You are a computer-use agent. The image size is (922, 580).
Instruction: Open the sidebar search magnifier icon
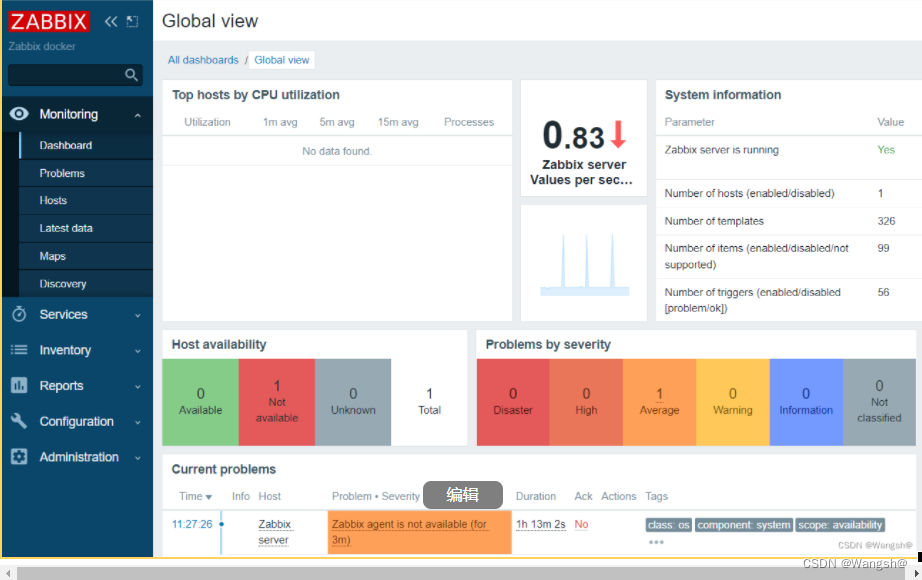[131, 74]
